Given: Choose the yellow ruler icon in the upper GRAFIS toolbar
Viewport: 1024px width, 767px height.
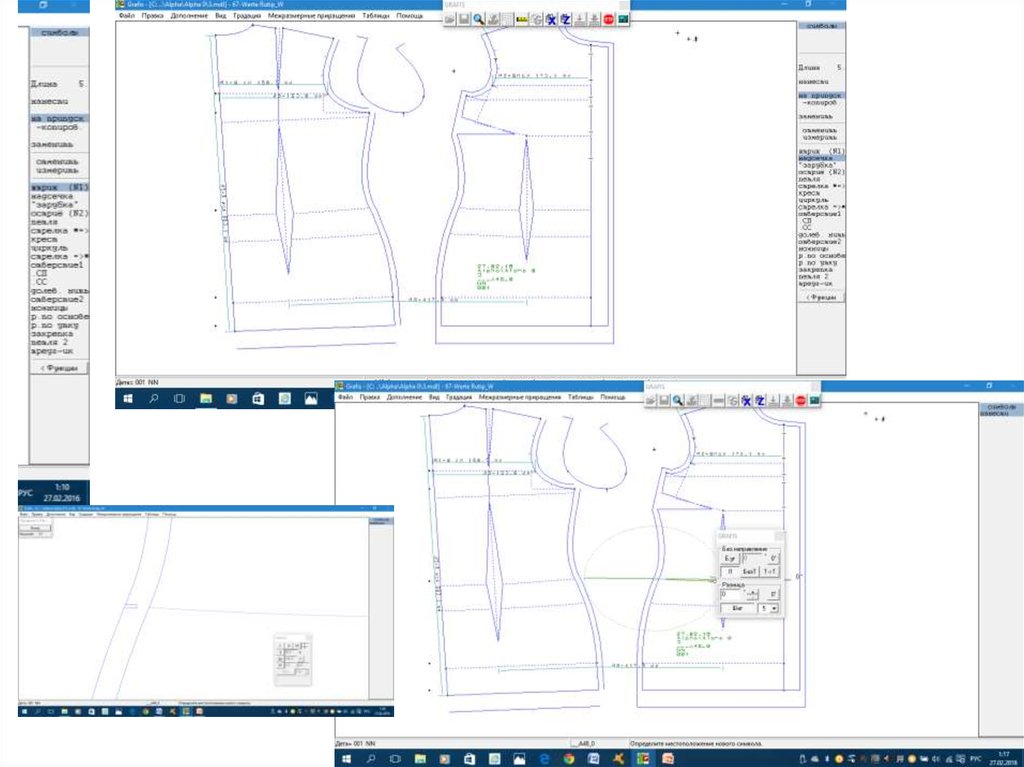Looking at the screenshot, I should 521,19.
